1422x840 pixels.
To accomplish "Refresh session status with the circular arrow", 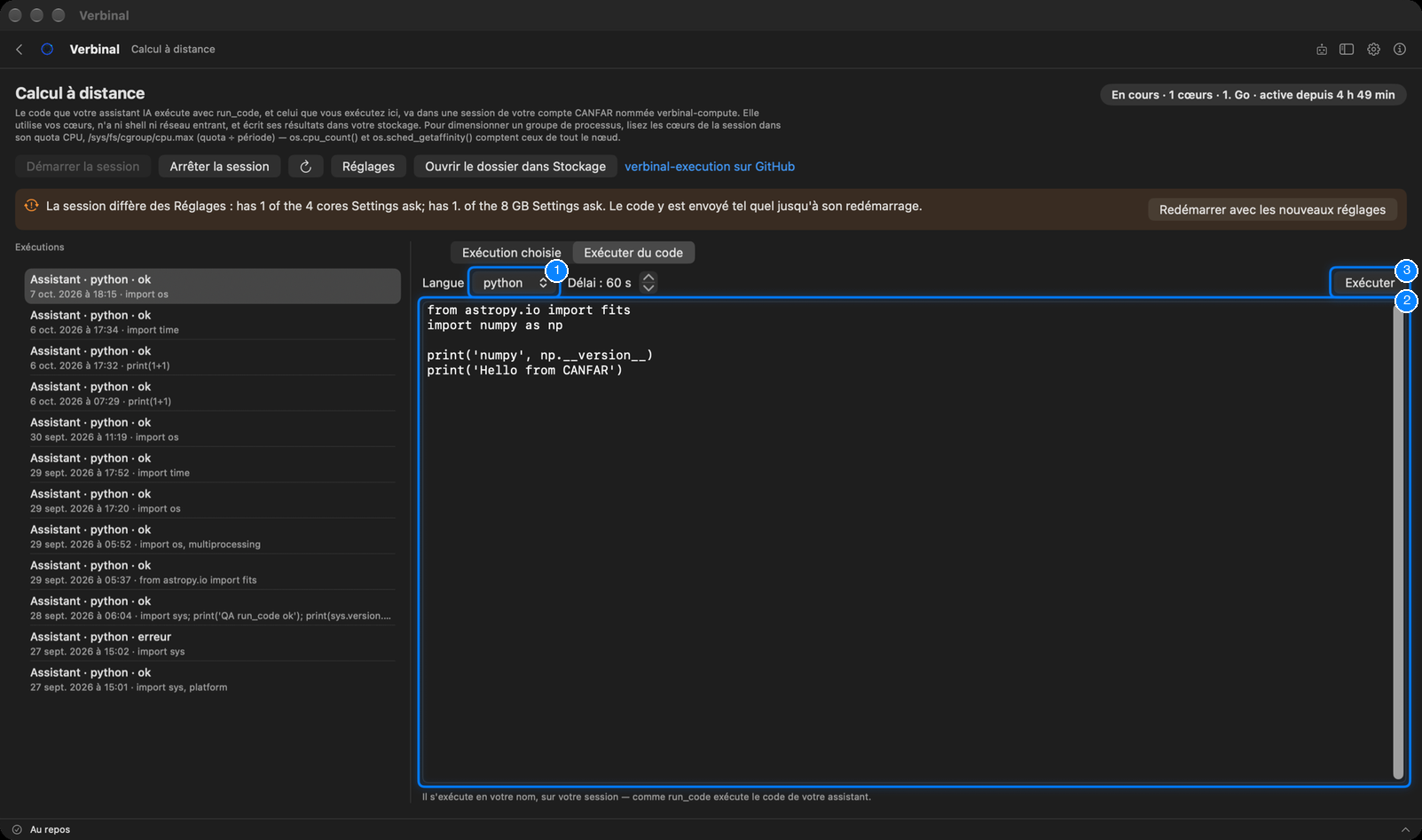I will pos(306,167).
